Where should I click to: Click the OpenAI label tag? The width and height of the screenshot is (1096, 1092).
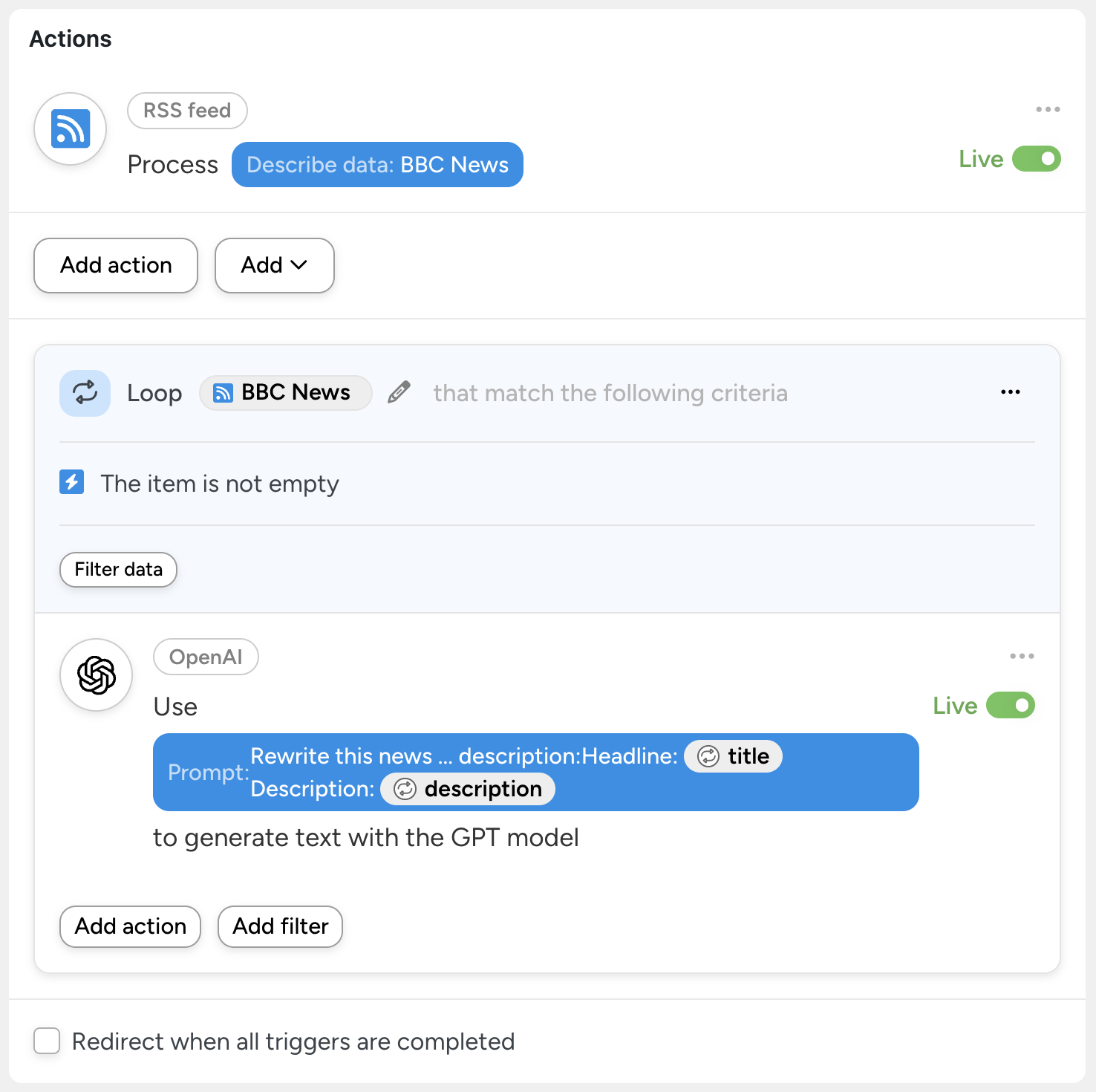click(x=206, y=657)
